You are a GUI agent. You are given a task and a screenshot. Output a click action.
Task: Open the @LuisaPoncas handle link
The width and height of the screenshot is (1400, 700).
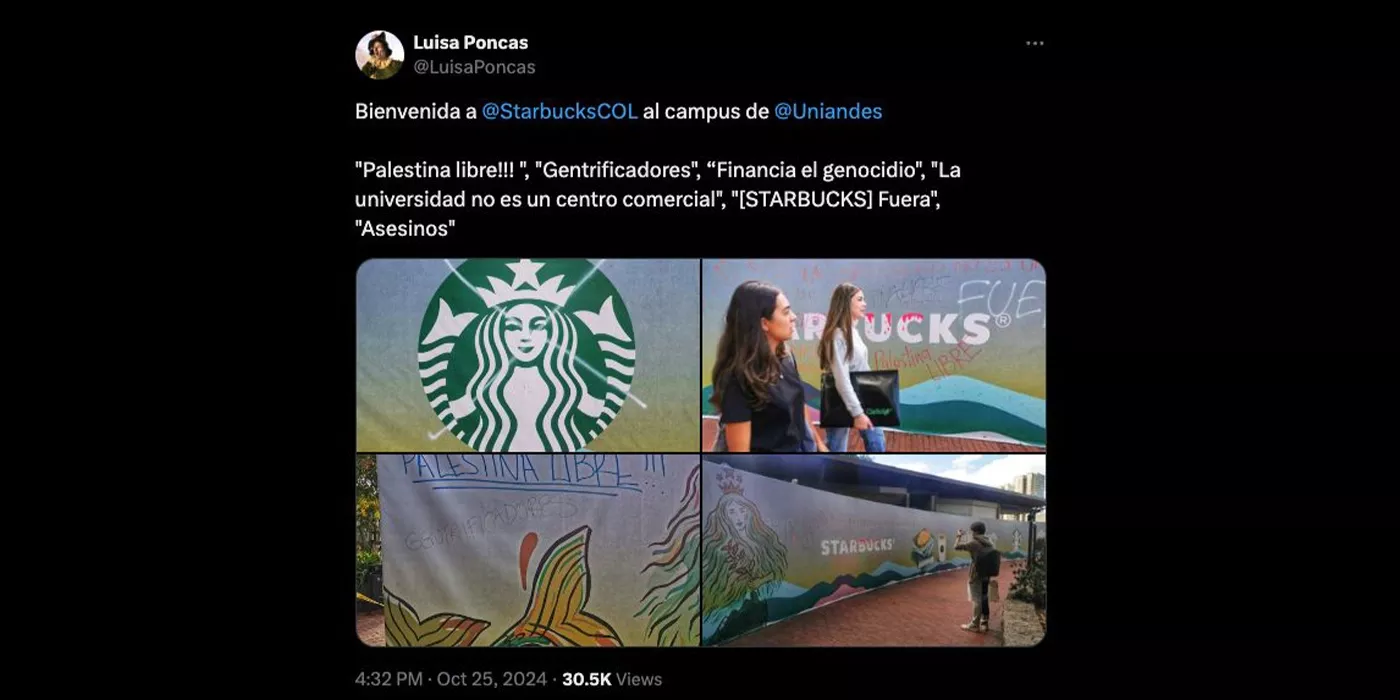click(474, 67)
